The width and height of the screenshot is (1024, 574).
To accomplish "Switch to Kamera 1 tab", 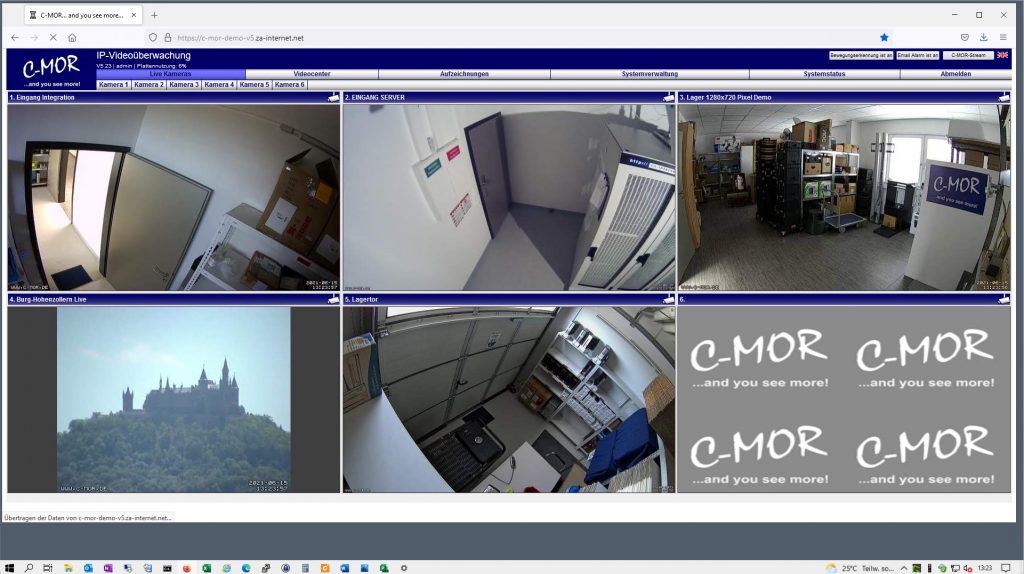I will 114,84.
